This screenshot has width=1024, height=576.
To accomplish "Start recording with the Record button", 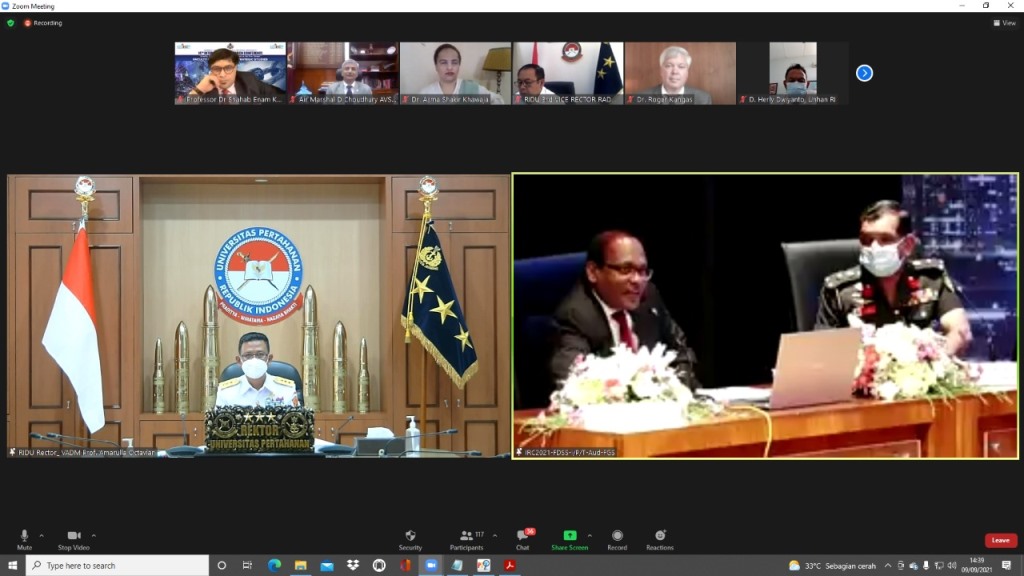I will [x=617, y=536].
